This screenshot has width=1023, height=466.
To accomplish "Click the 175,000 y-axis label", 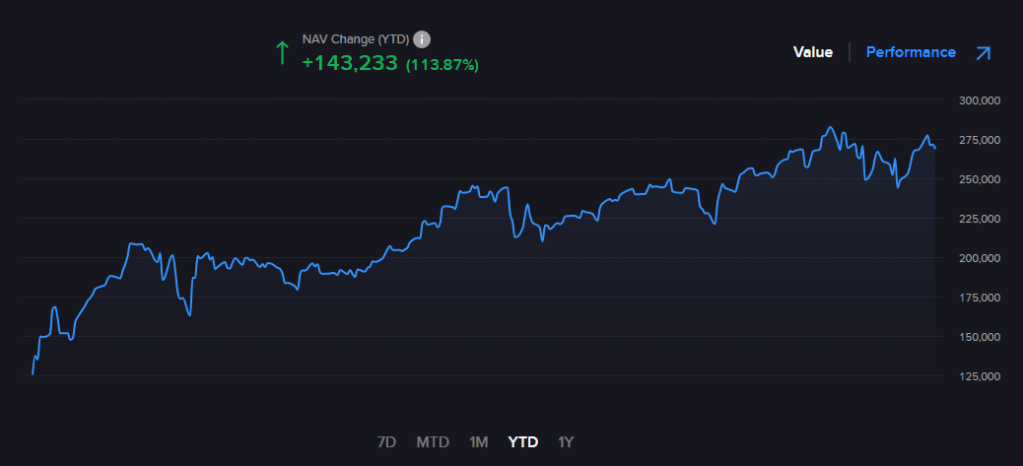I will point(979,297).
